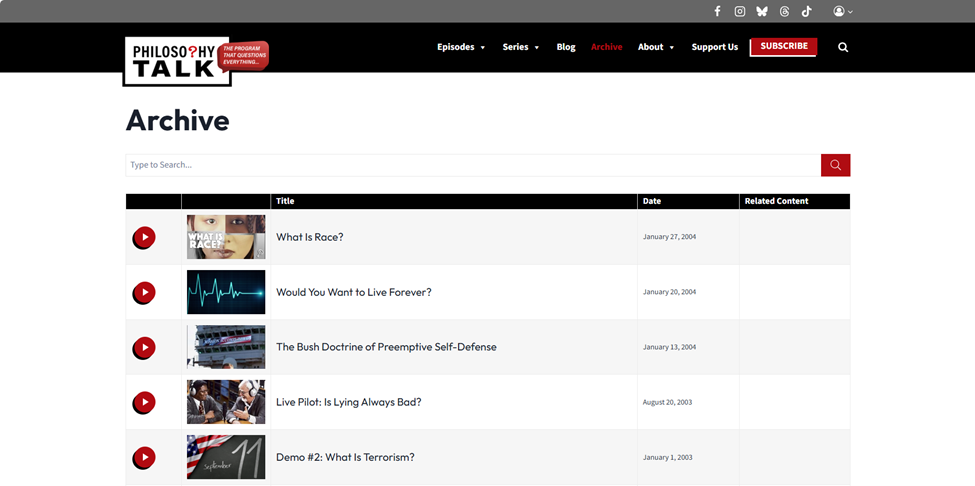The width and height of the screenshot is (975, 486).
Task: Expand the Episodes dropdown menu
Action: coord(461,47)
